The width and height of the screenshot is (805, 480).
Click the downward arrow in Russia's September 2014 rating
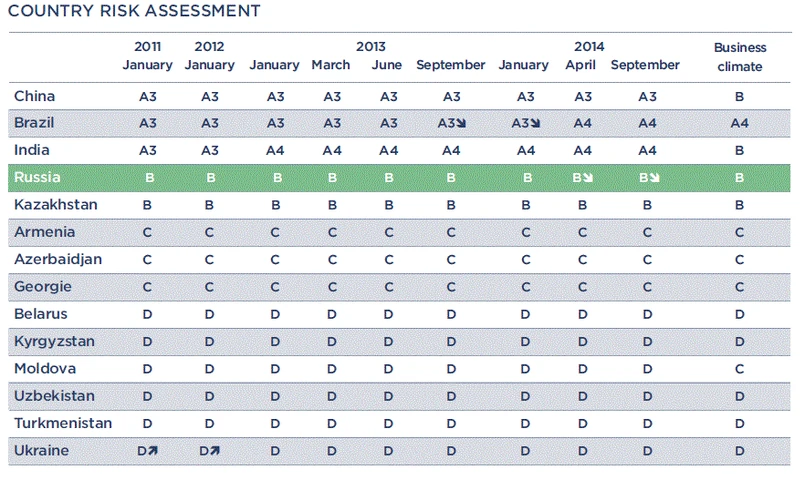pyautogui.click(x=655, y=179)
